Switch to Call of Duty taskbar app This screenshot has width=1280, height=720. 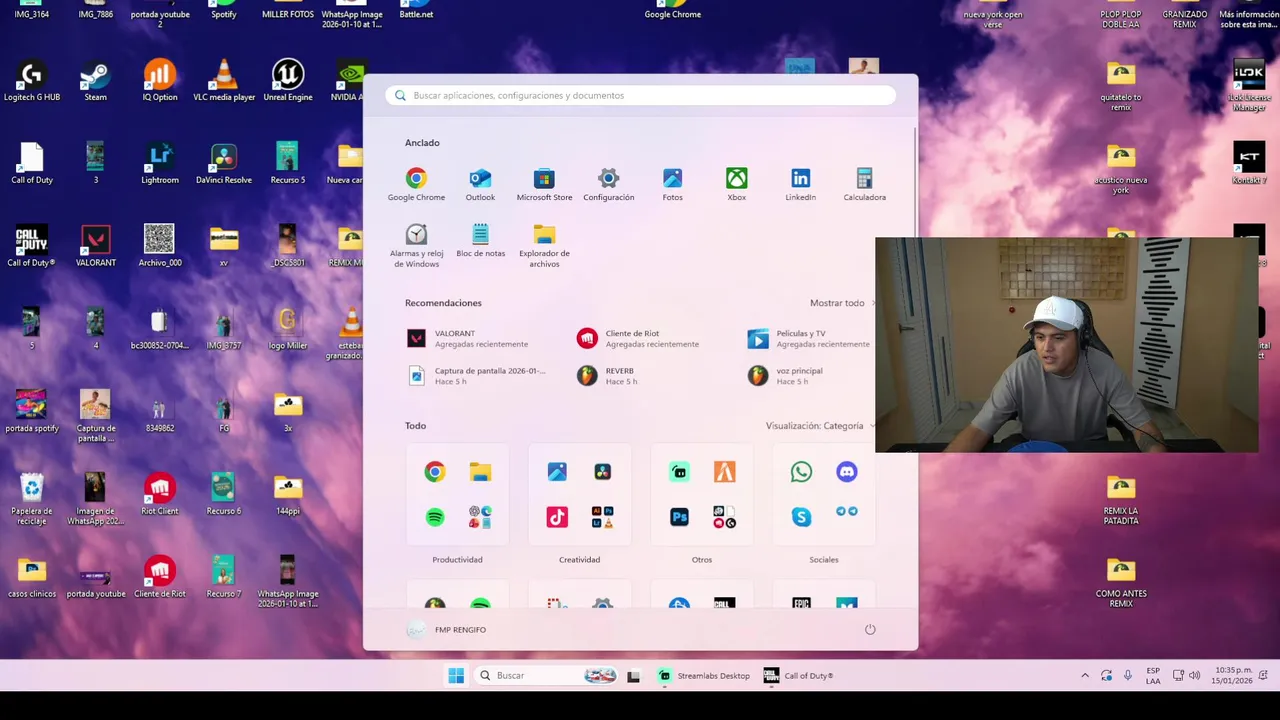click(798, 676)
